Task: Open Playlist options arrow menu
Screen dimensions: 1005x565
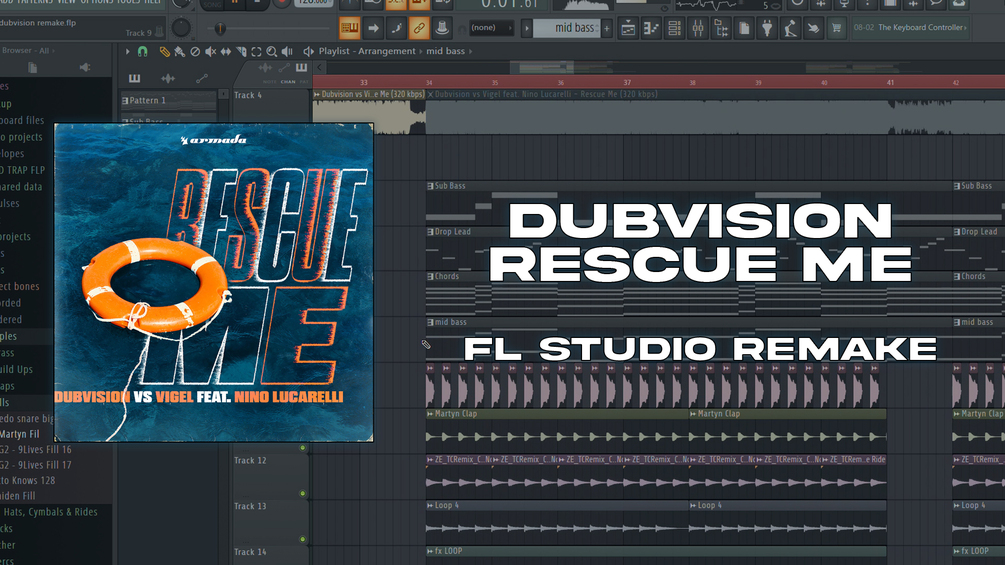Action: [x=128, y=51]
